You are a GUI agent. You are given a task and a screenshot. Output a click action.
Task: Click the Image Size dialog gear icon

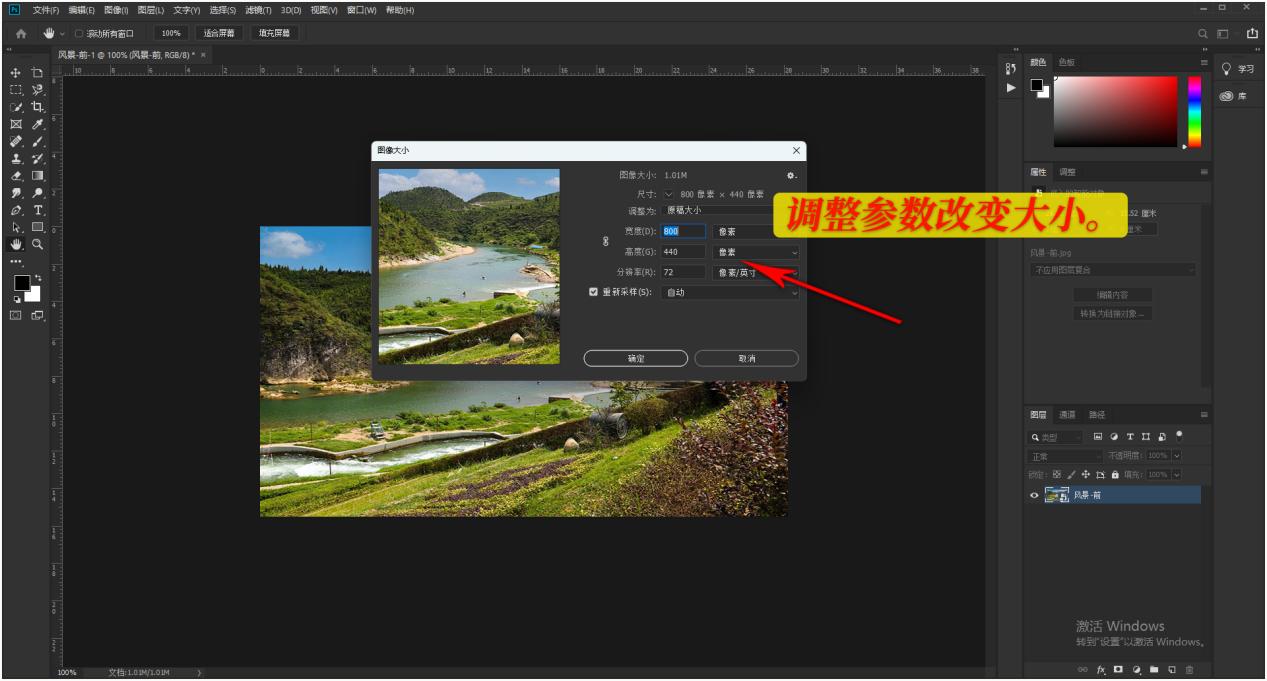point(791,175)
